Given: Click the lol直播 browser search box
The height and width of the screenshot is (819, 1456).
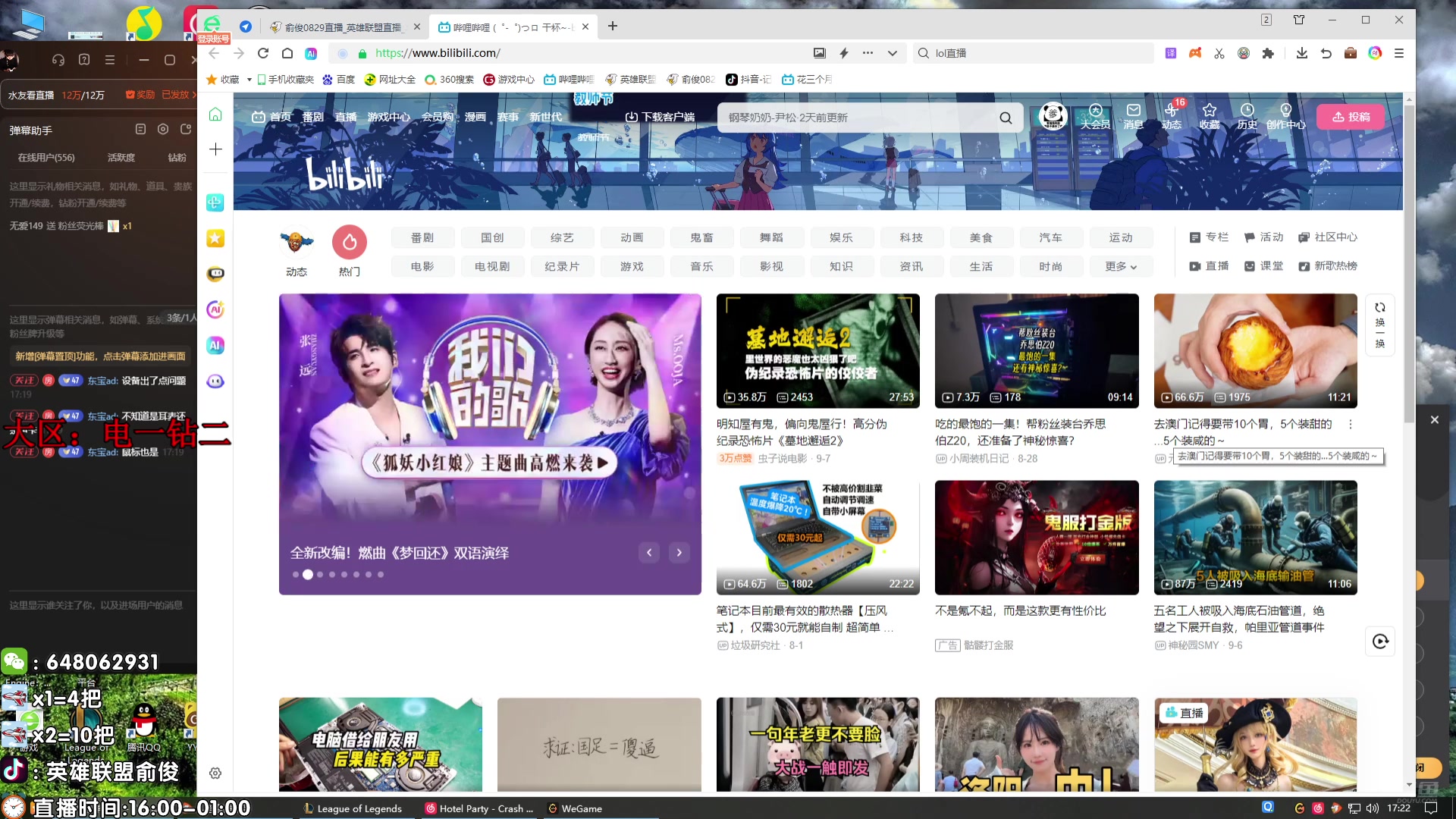Looking at the screenshot, I should [x=1034, y=53].
